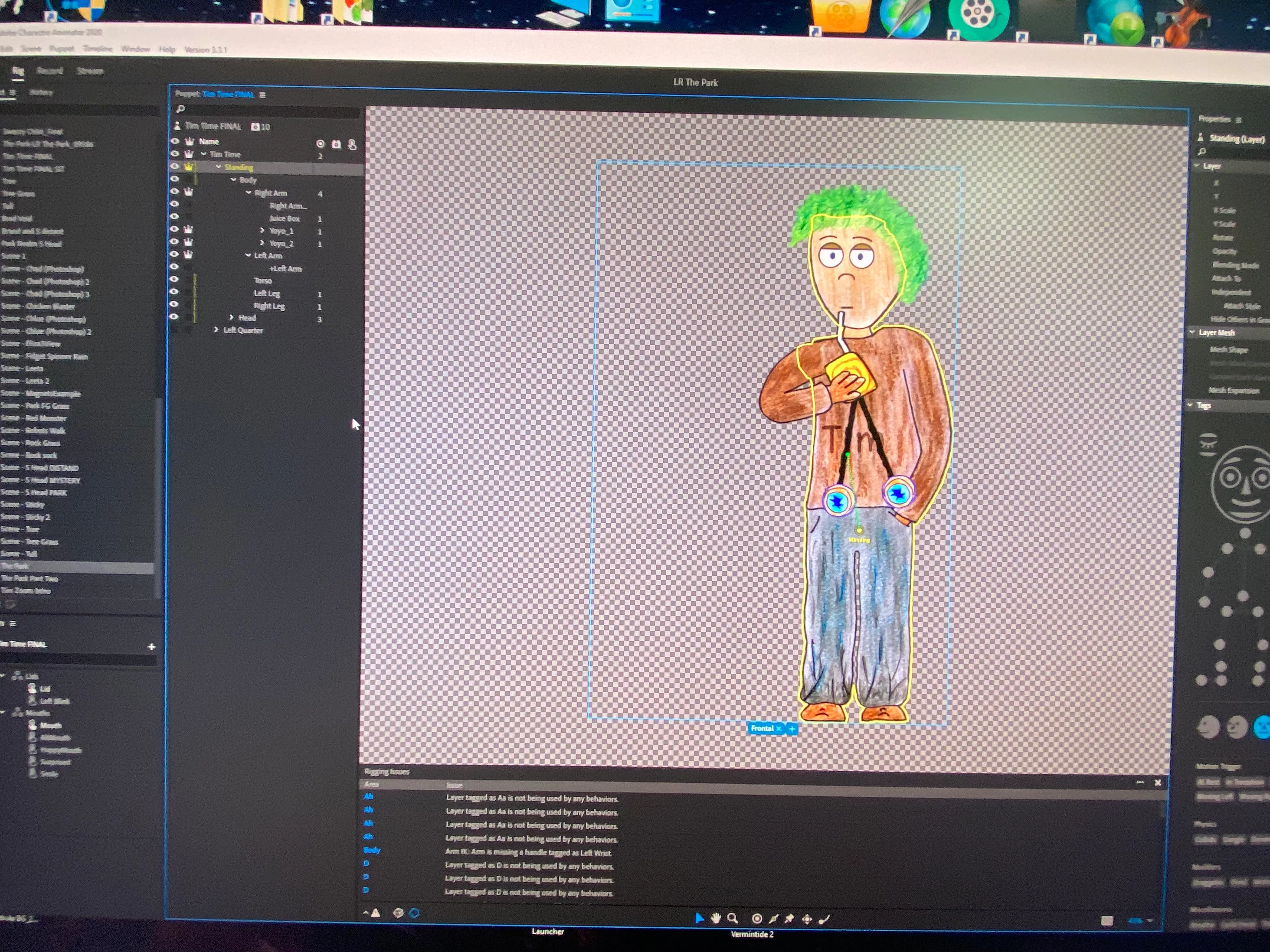Click the rigging issues warning triangle icon
Viewport: 1270px width, 952px height.
[376, 913]
